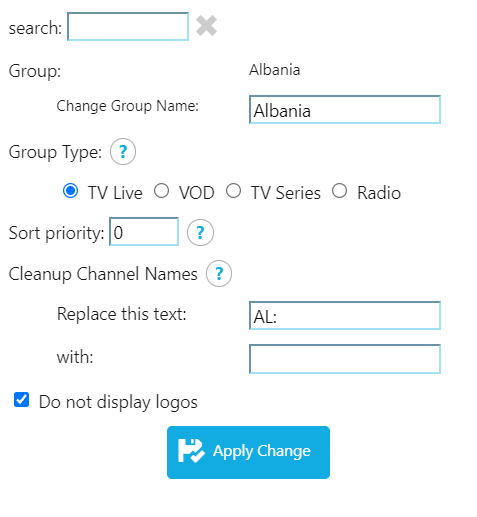Screen dimensions: 477x517
Task: Click the Apply Change button
Action: [x=248, y=452]
